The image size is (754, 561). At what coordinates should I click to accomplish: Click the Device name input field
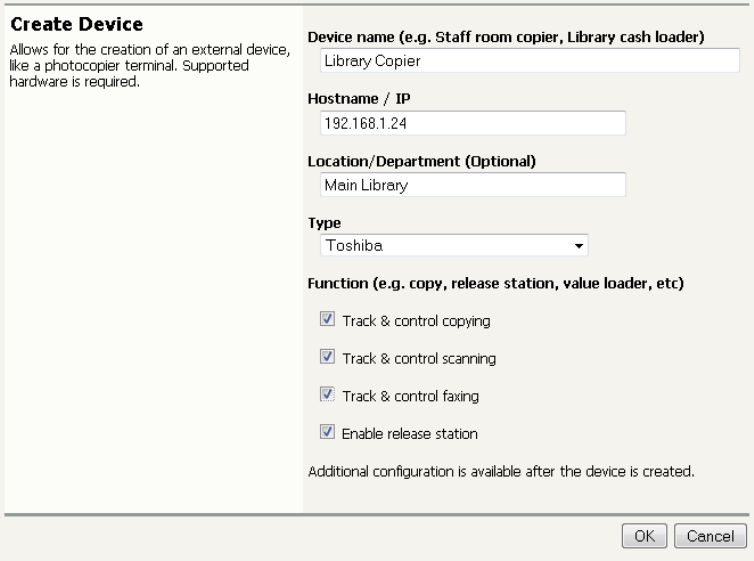point(527,61)
